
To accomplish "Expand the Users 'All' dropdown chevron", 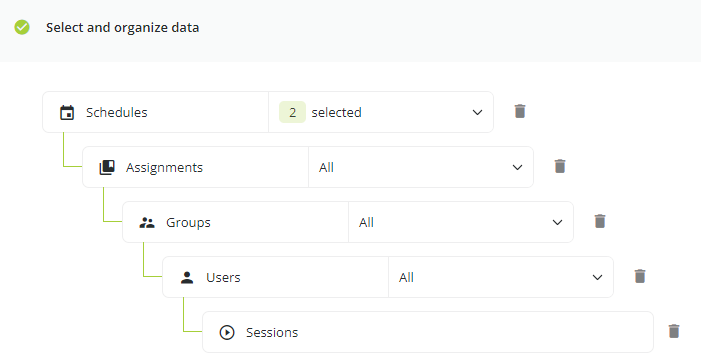I will (597, 278).
